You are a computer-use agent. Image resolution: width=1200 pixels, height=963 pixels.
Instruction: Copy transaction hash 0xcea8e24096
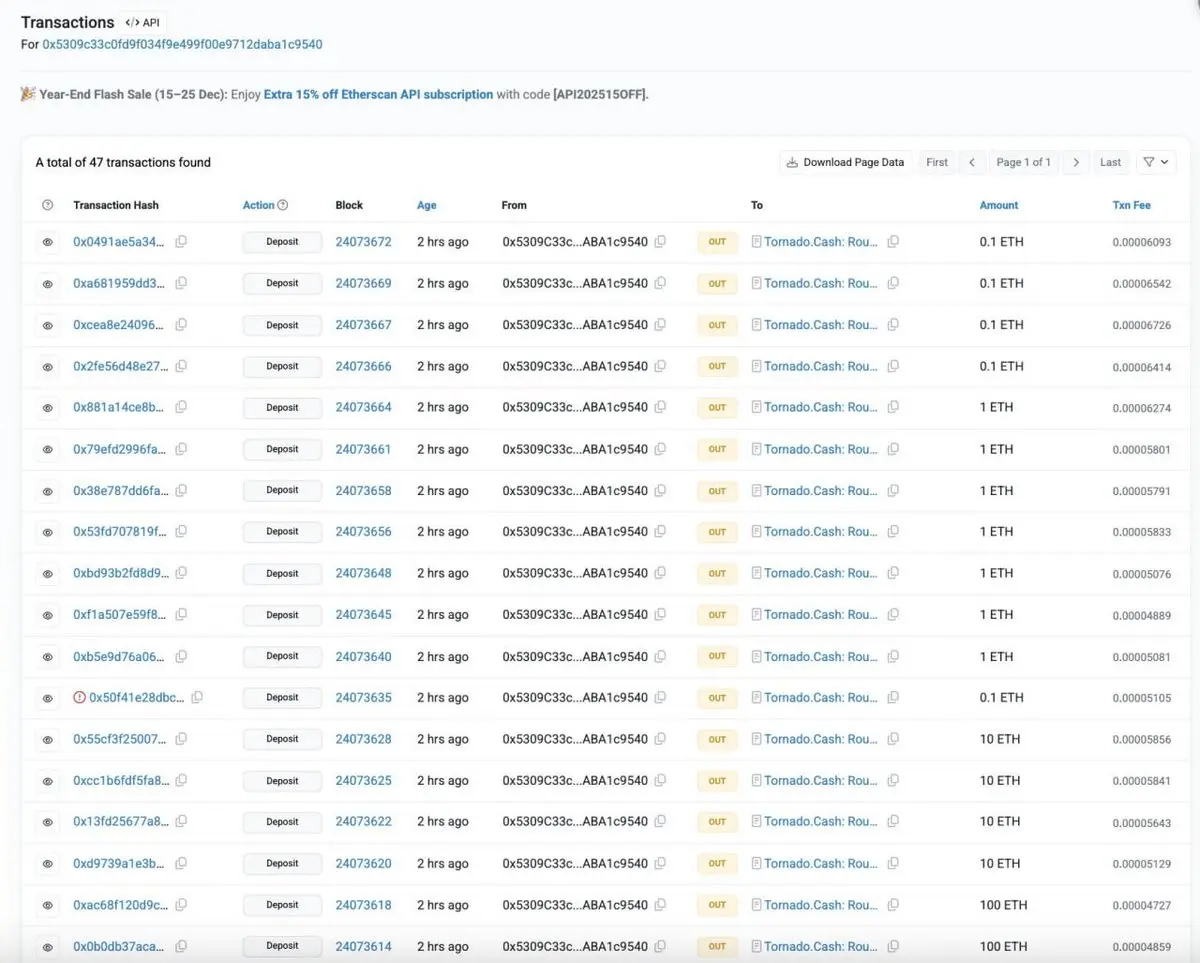(181, 325)
